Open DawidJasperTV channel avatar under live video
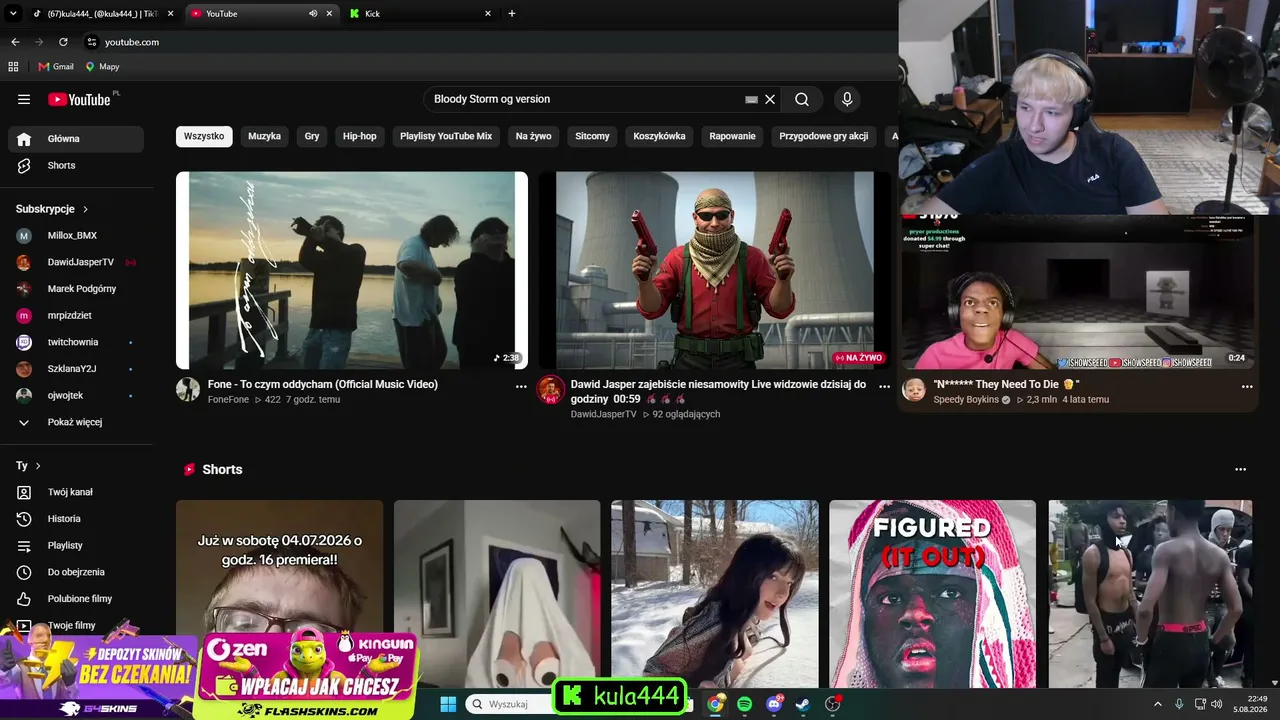 pyautogui.click(x=551, y=390)
